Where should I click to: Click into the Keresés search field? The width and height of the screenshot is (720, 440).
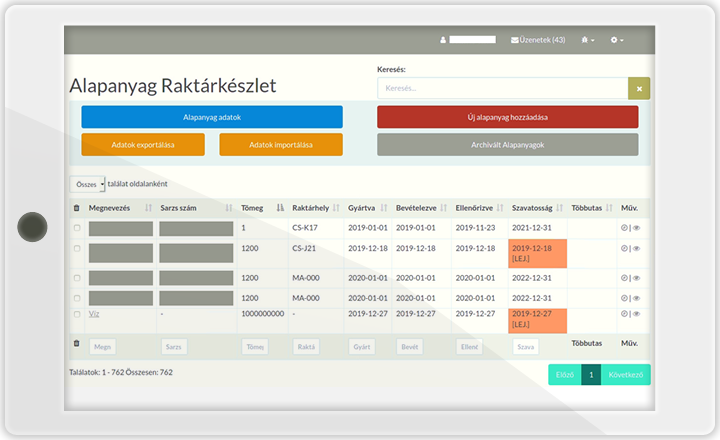tap(502, 88)
